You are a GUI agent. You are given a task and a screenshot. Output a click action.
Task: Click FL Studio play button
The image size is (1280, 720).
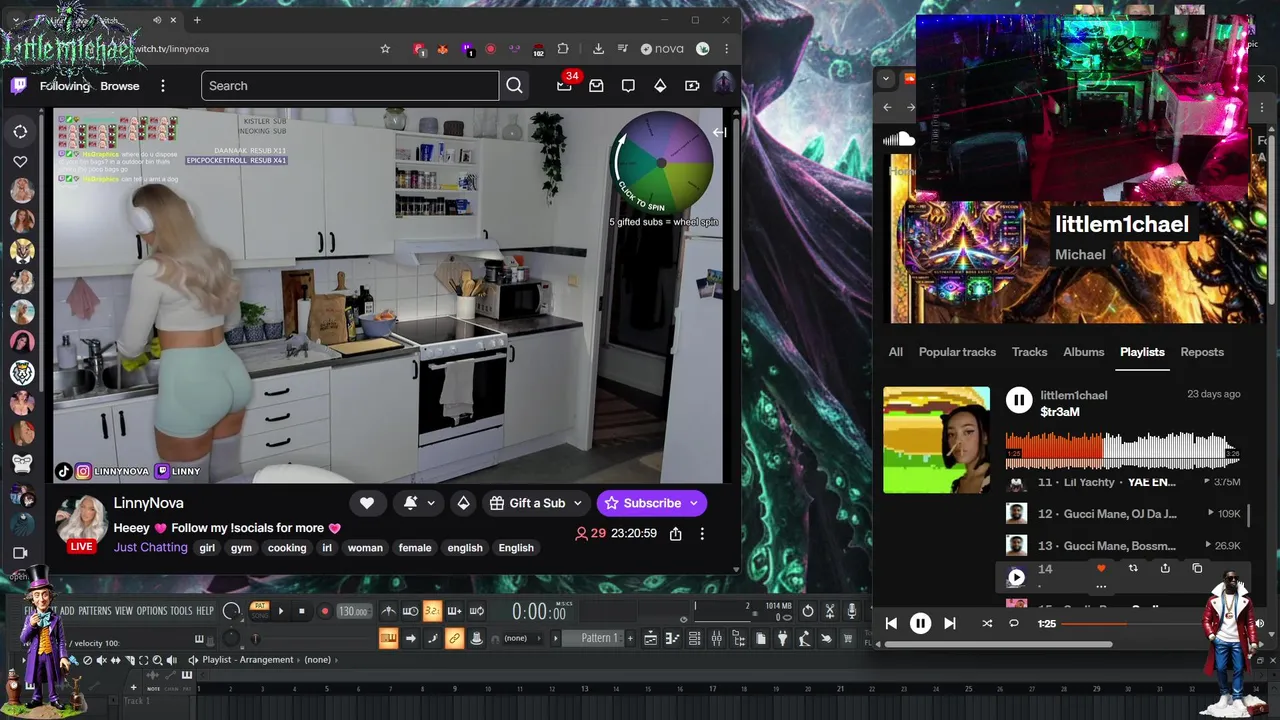pos(280,611)
